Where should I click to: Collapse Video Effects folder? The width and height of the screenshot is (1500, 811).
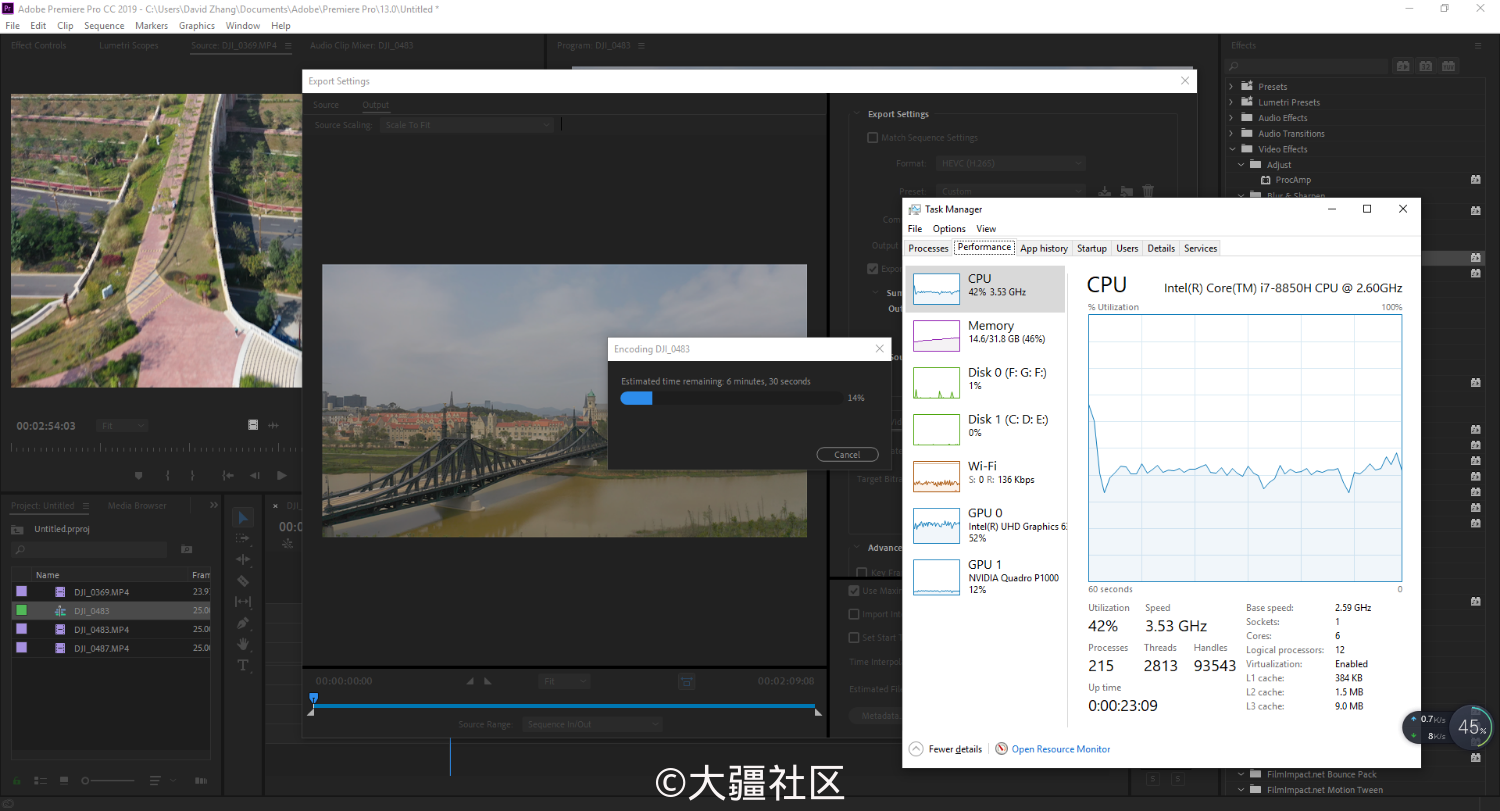[1231, 149]
